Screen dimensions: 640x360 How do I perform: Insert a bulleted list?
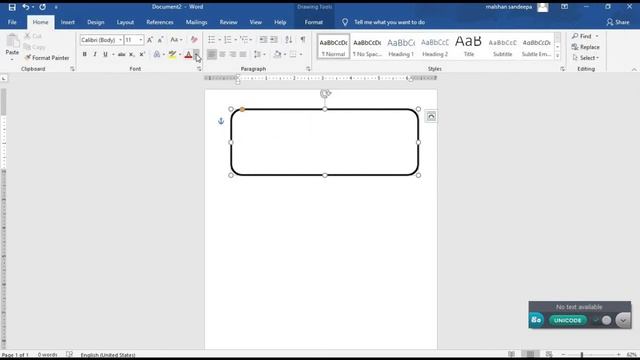click(211, 40)
